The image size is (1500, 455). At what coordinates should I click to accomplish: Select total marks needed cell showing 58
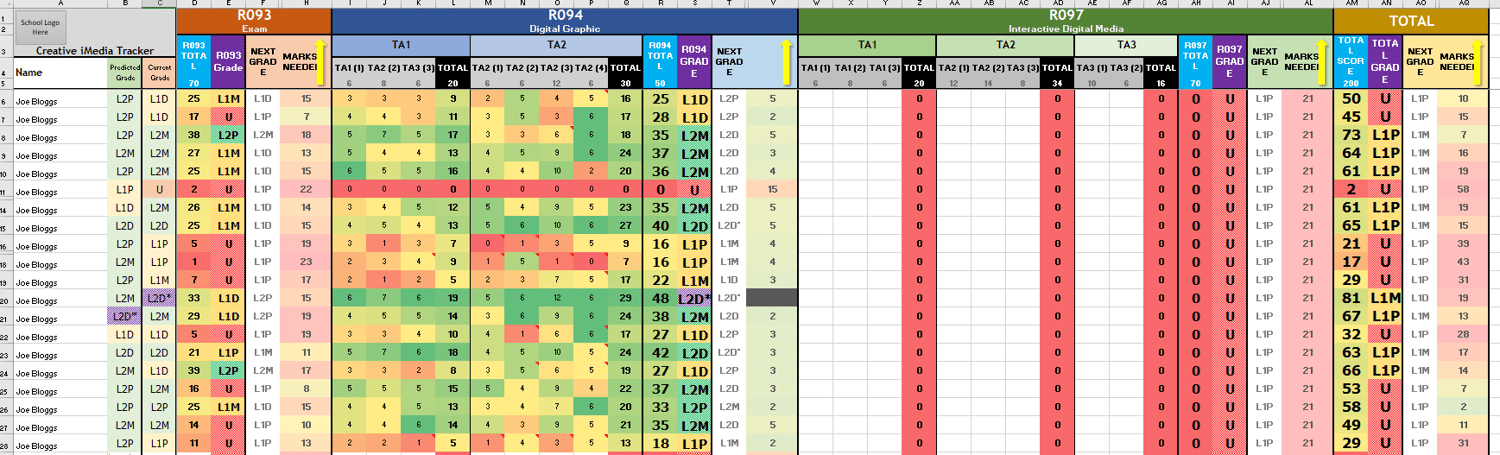(x=1464, y=189)
